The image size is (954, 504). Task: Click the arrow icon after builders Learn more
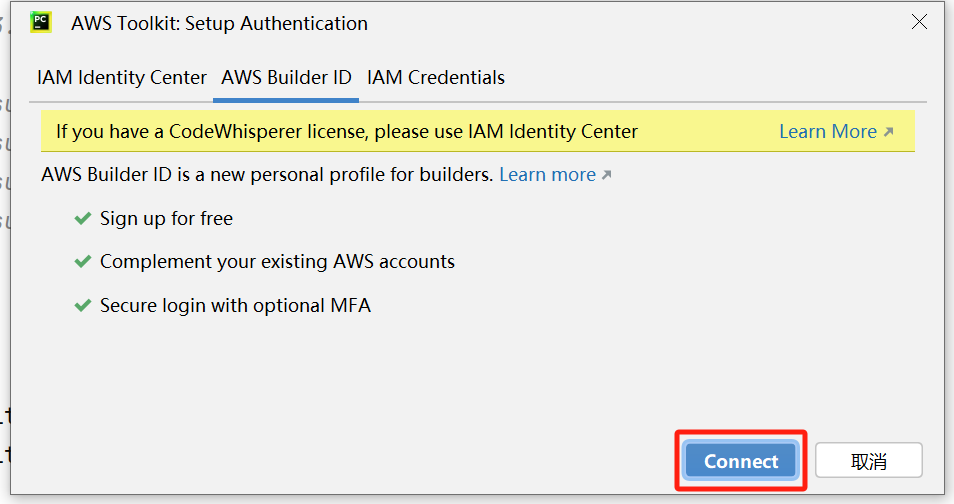click(606, 175)
